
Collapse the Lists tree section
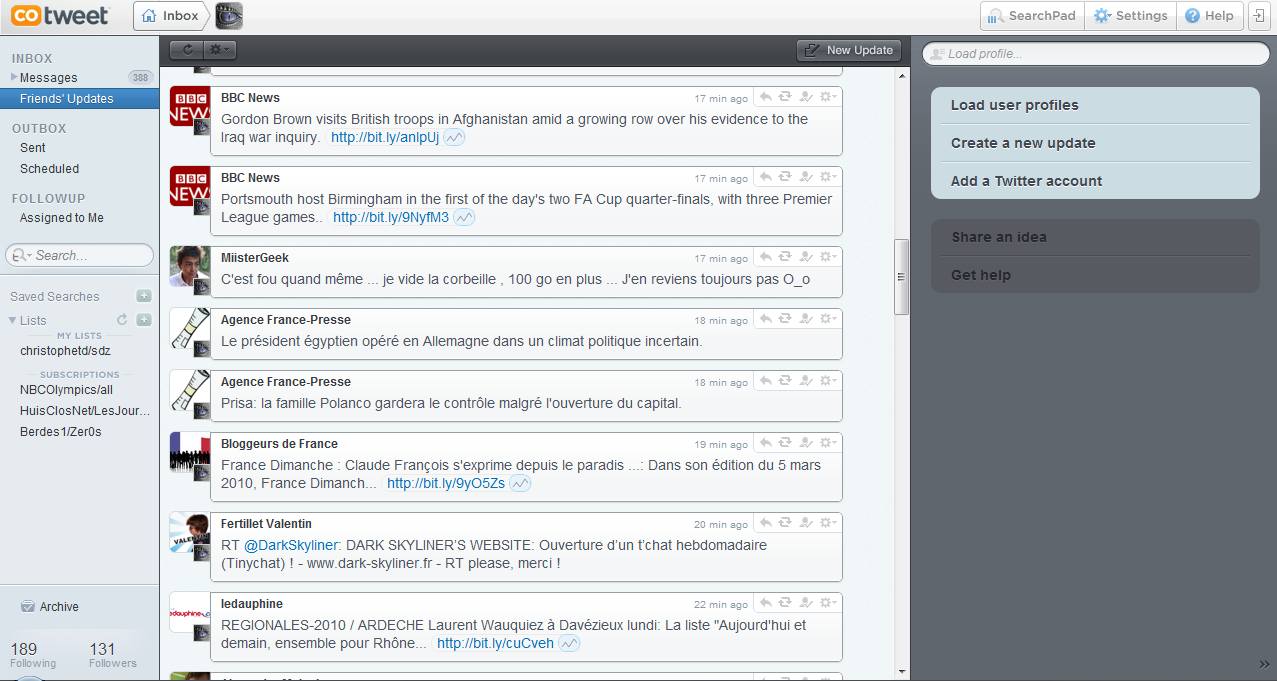pos(12,320)
